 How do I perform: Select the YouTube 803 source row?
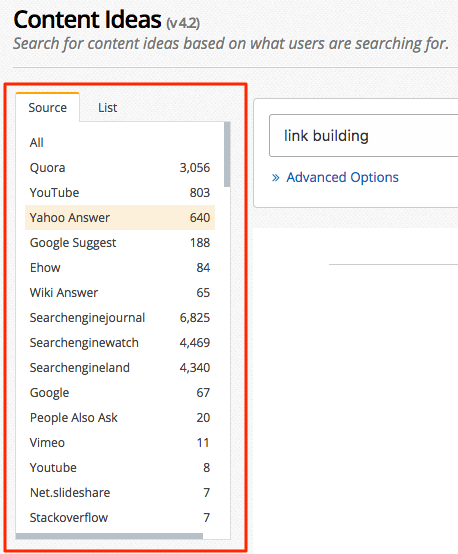(x=120, y=193)
